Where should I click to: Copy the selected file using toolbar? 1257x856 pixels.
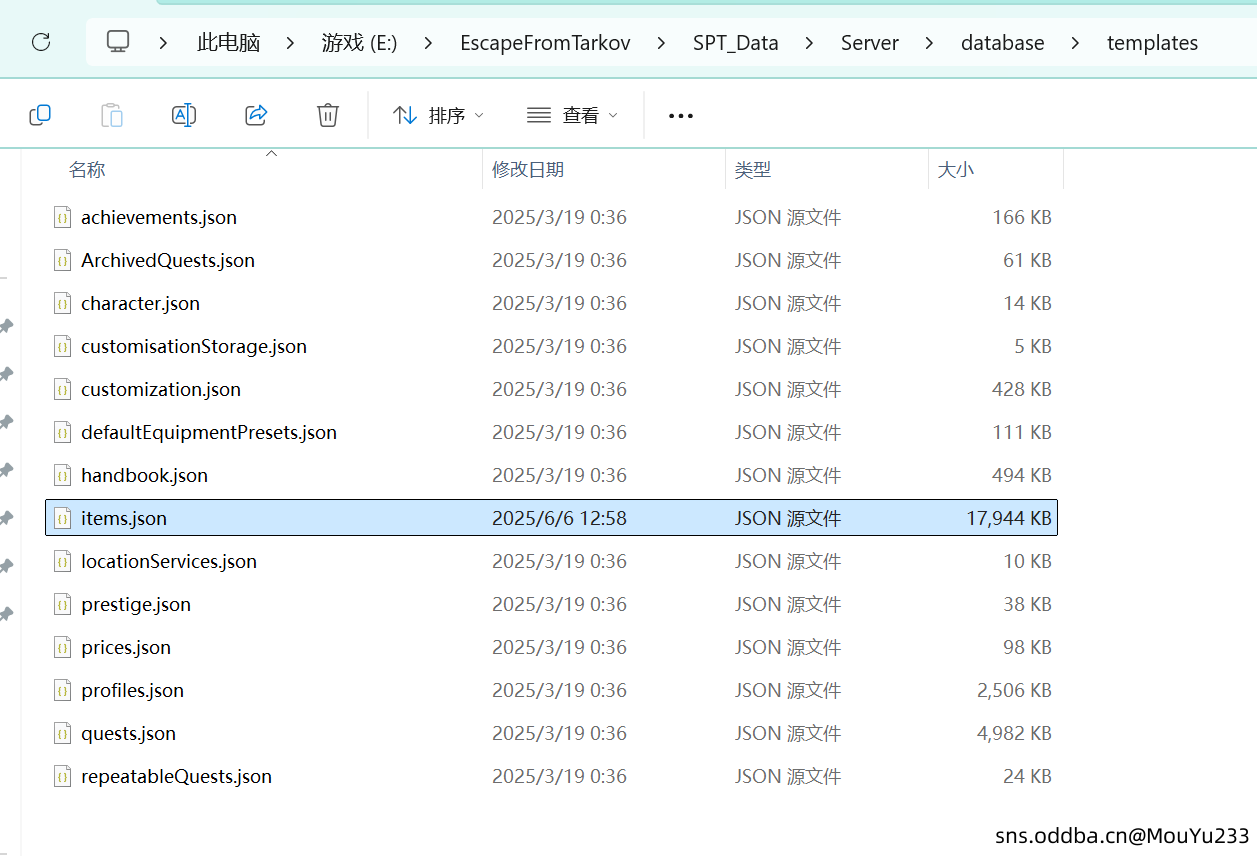pos(40,115)
